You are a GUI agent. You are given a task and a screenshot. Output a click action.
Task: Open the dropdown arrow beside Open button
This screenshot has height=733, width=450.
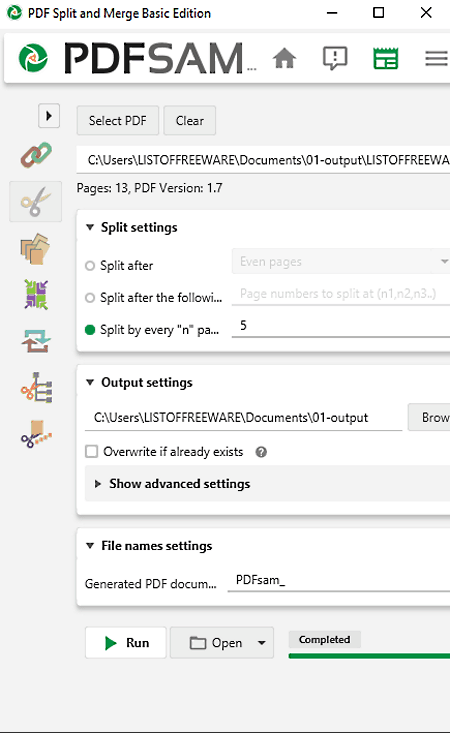[262, 643]
